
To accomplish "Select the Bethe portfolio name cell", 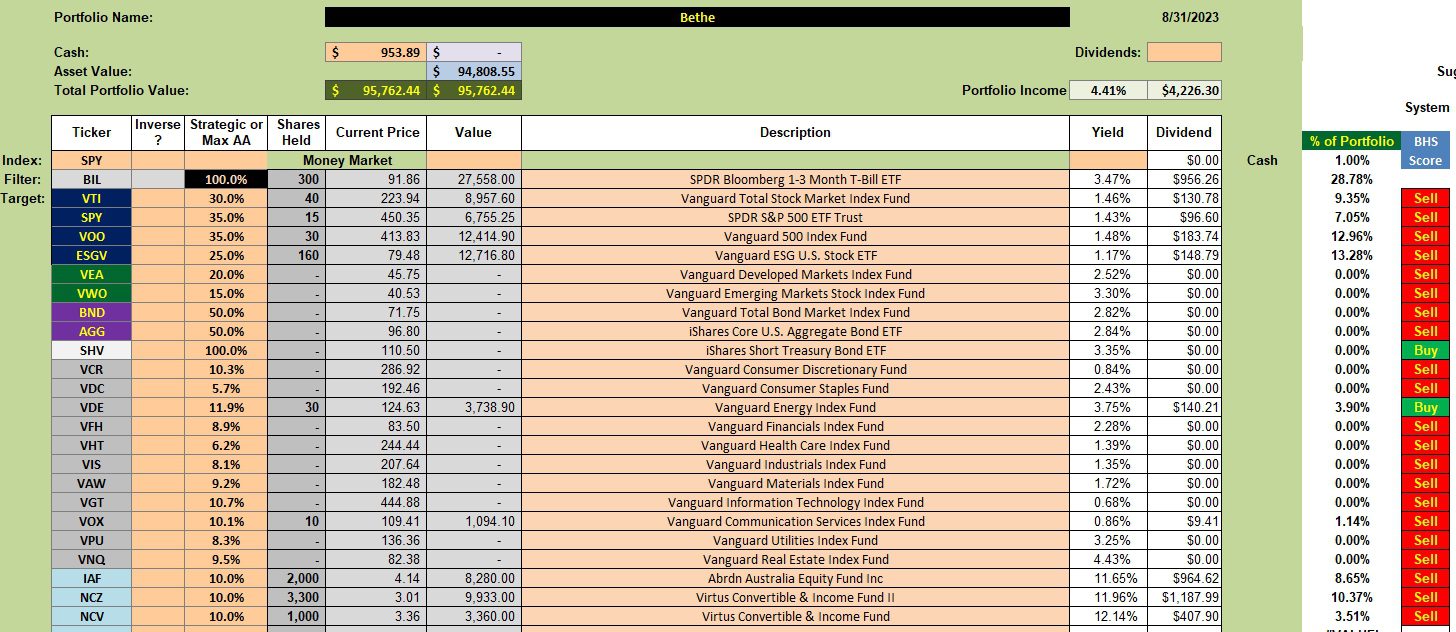I will 697,17.
